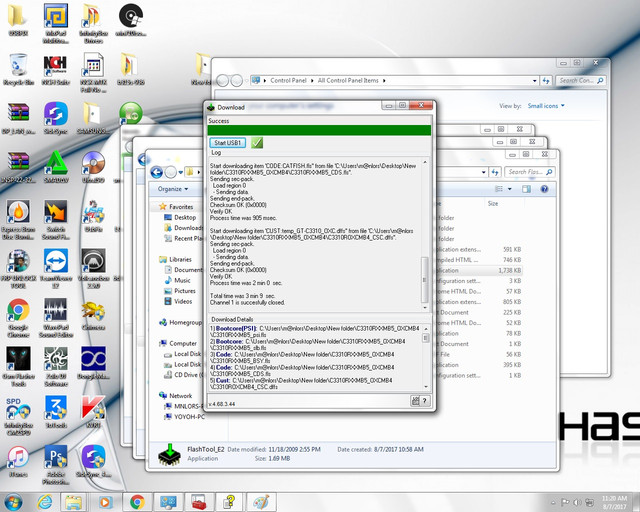This screenshot has height=512, width=640.
Task: Open Recent Places under Favorites
Action: 183,238
